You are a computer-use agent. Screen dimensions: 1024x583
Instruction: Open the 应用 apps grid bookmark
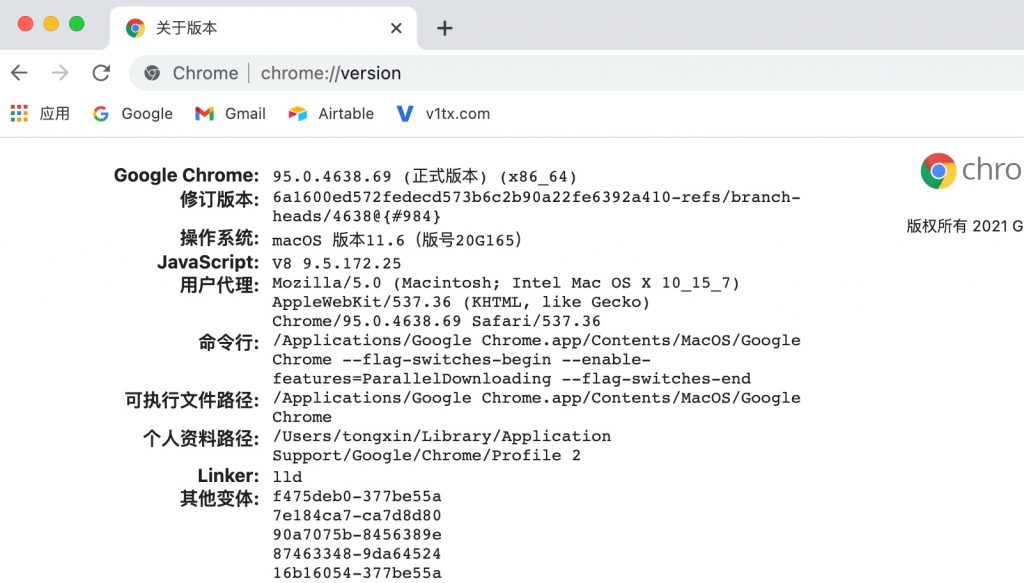(x=40, y=114)
